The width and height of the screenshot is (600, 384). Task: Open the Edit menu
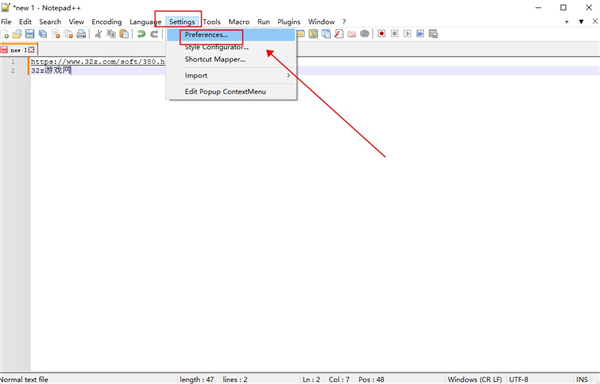[25, 22]
